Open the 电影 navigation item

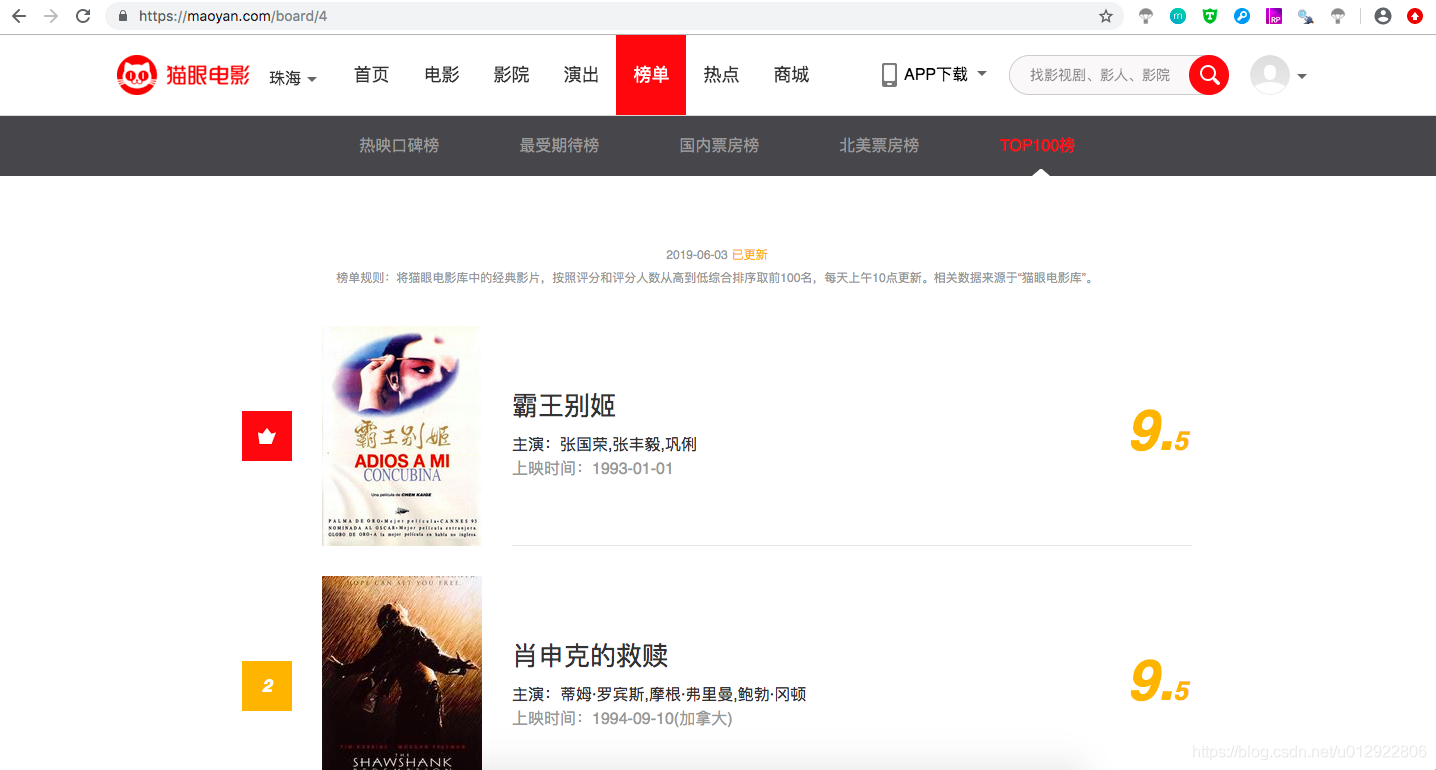442,75
